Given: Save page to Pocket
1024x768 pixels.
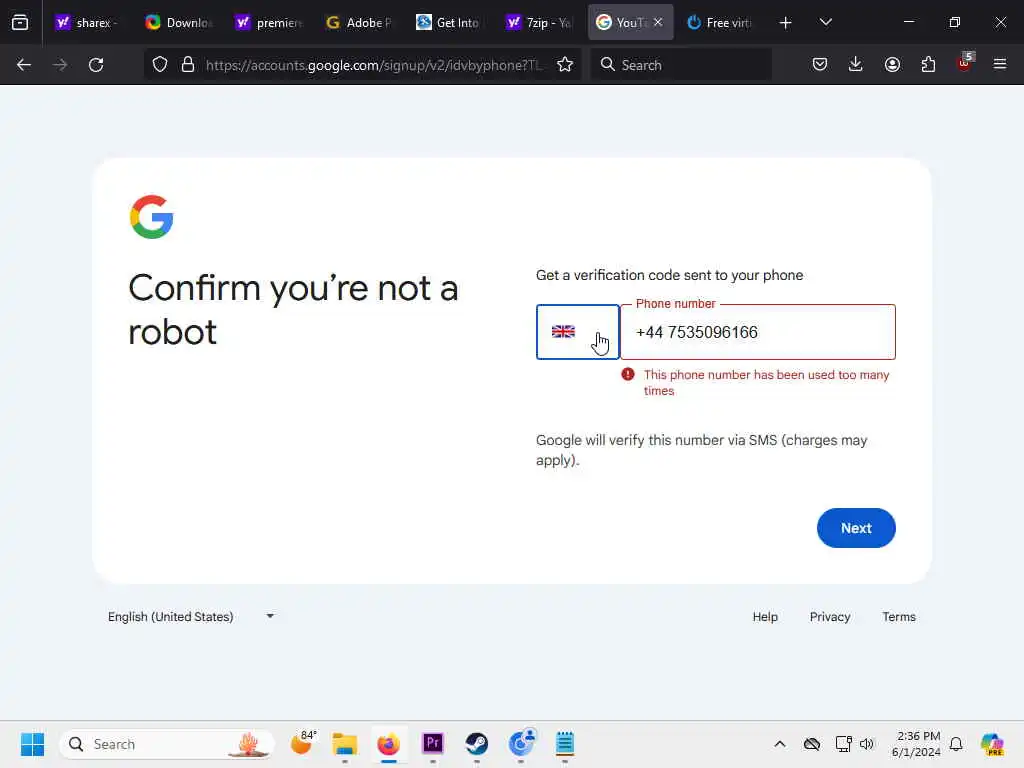Looking at the screenshot, I should 820,65.
